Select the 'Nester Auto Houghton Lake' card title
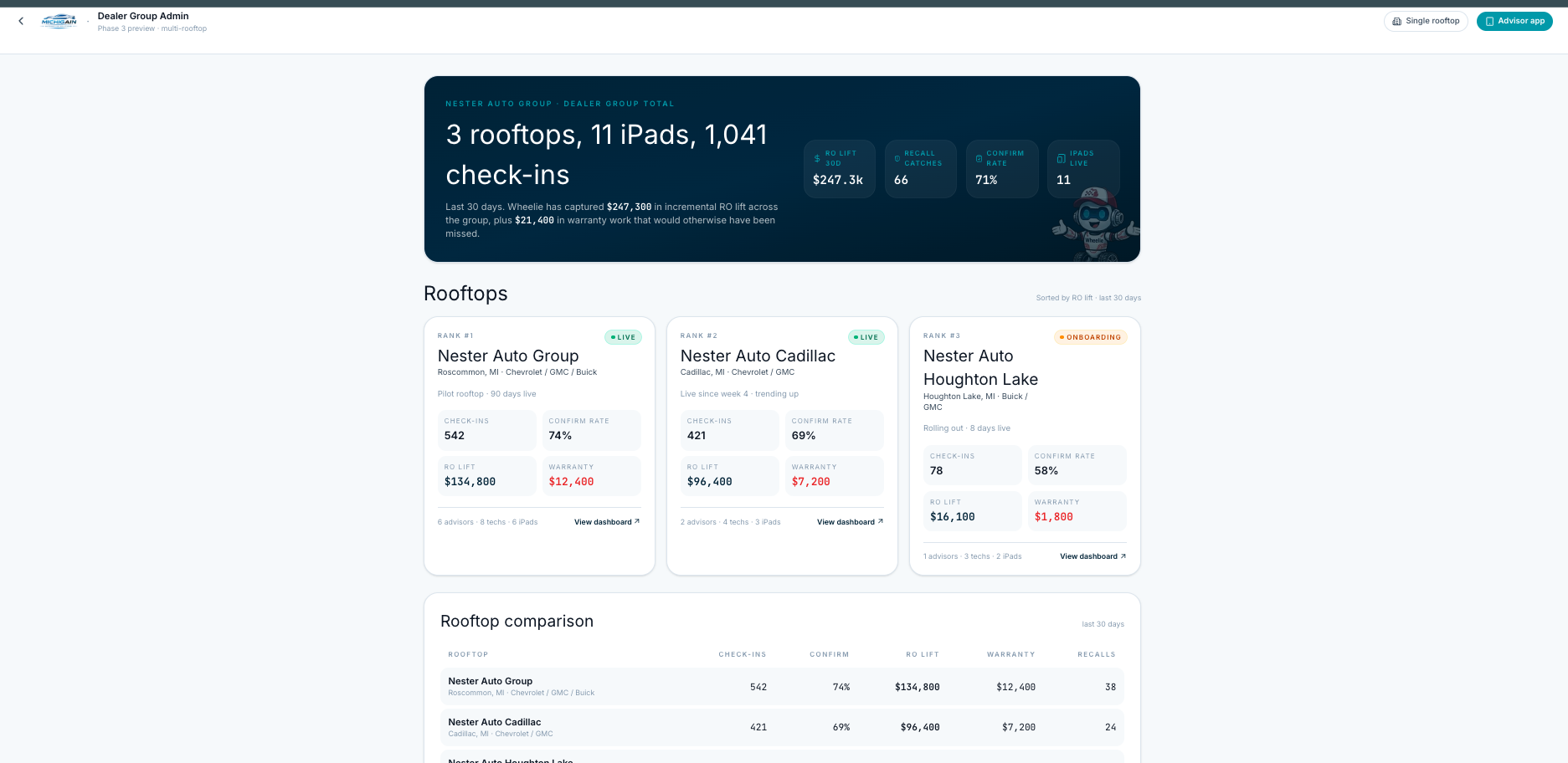 pos(980,367)
